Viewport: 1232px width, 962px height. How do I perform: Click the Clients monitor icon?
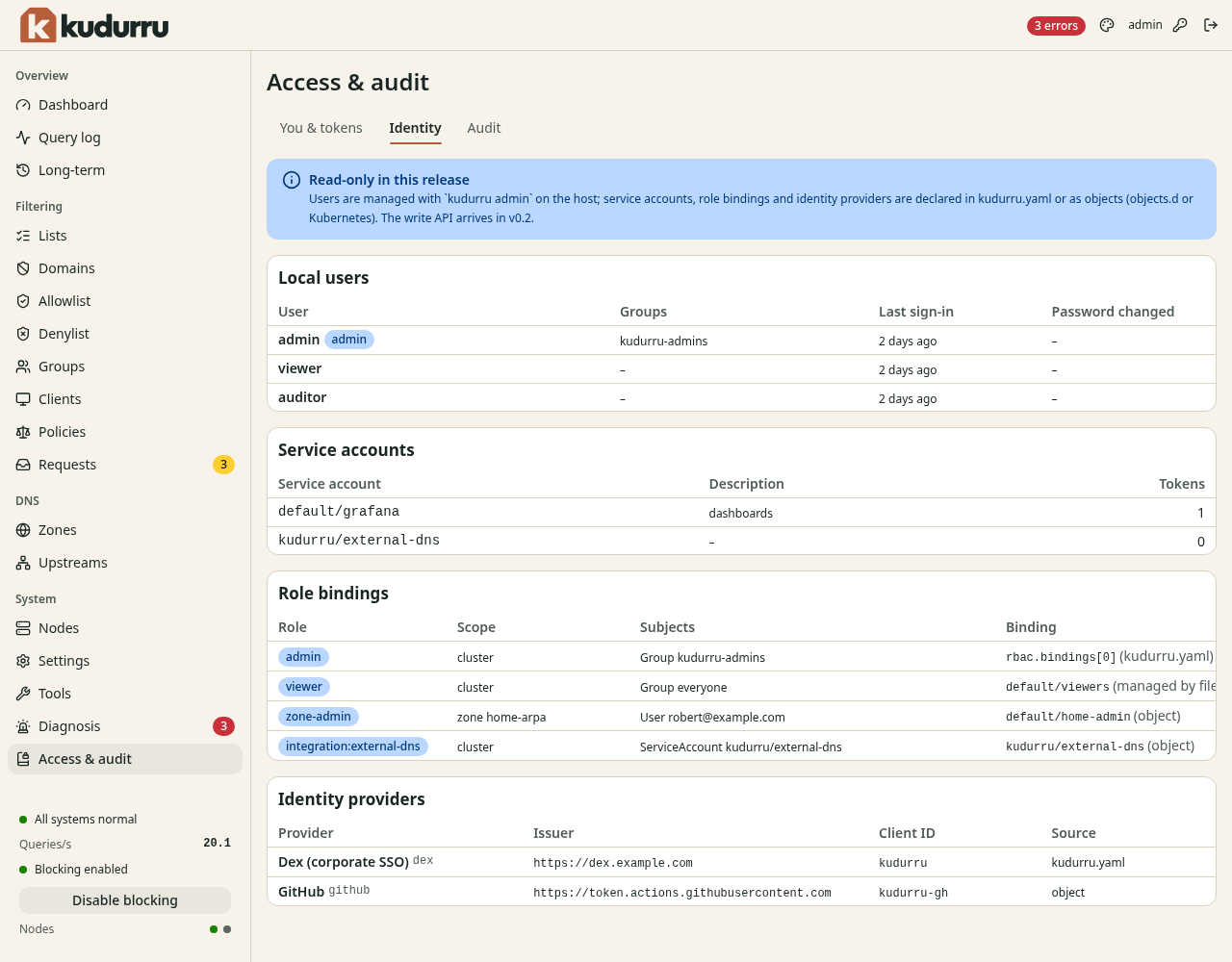23,399
